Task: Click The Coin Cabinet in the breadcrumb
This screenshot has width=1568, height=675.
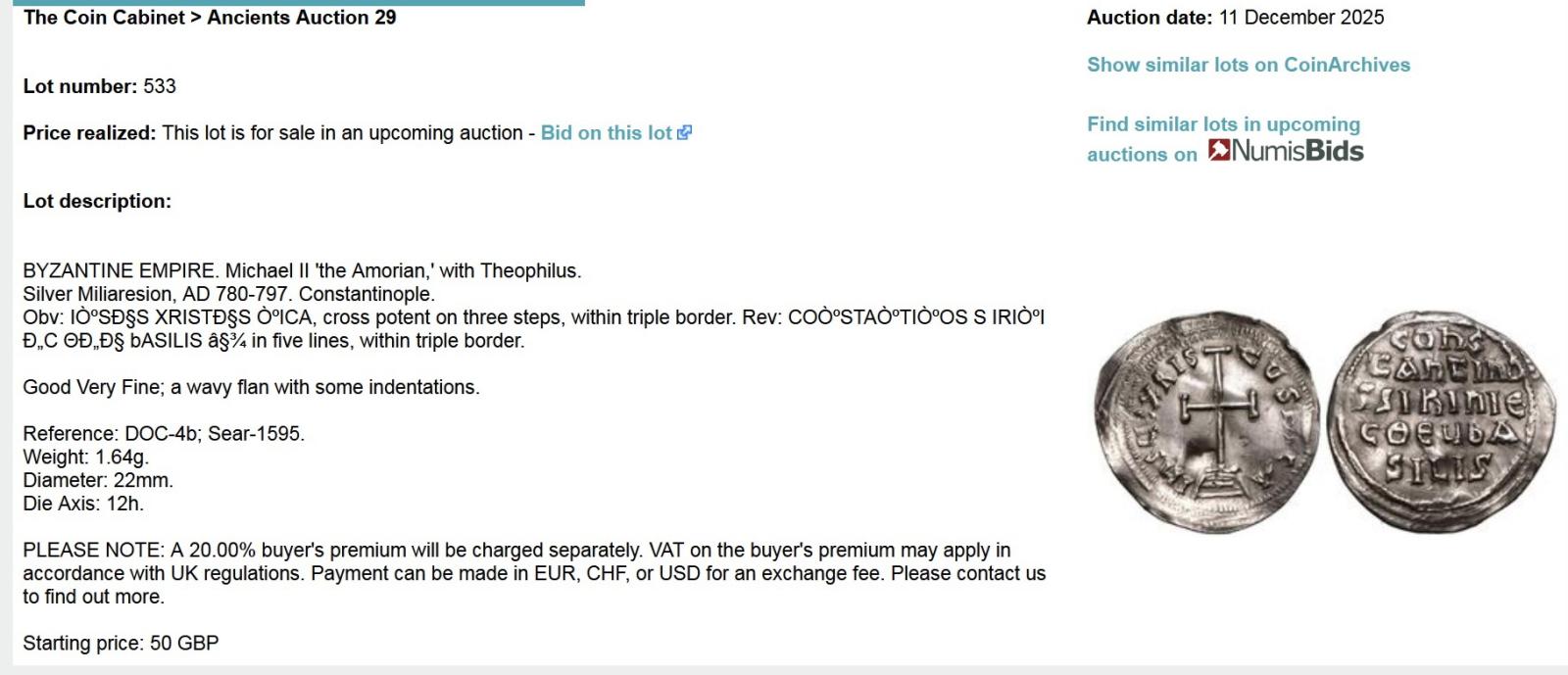Action: (x=104, y=18)
